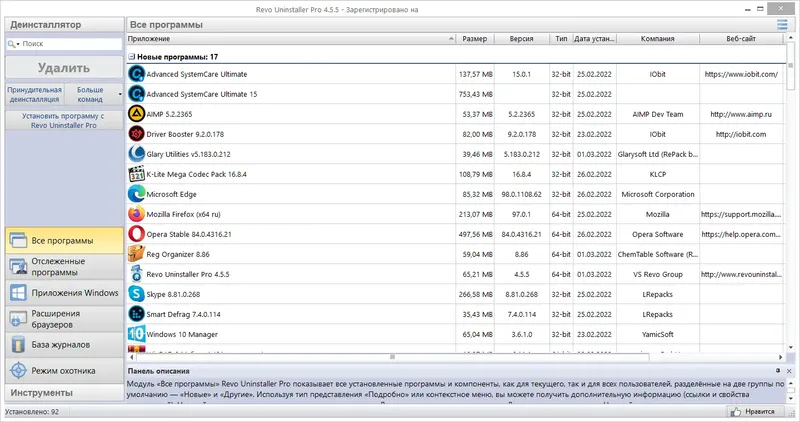The height and width of the screenshot is (422, 800).
Task: Click Принудительная деинсталляция button
Action: 35,94
